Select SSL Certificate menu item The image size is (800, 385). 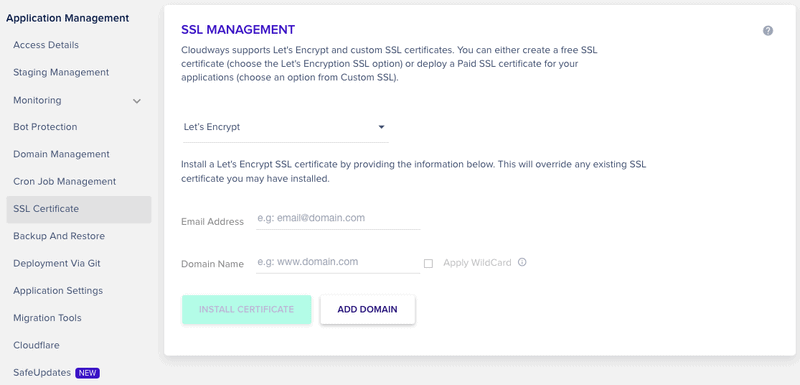[x=79, y=209]
